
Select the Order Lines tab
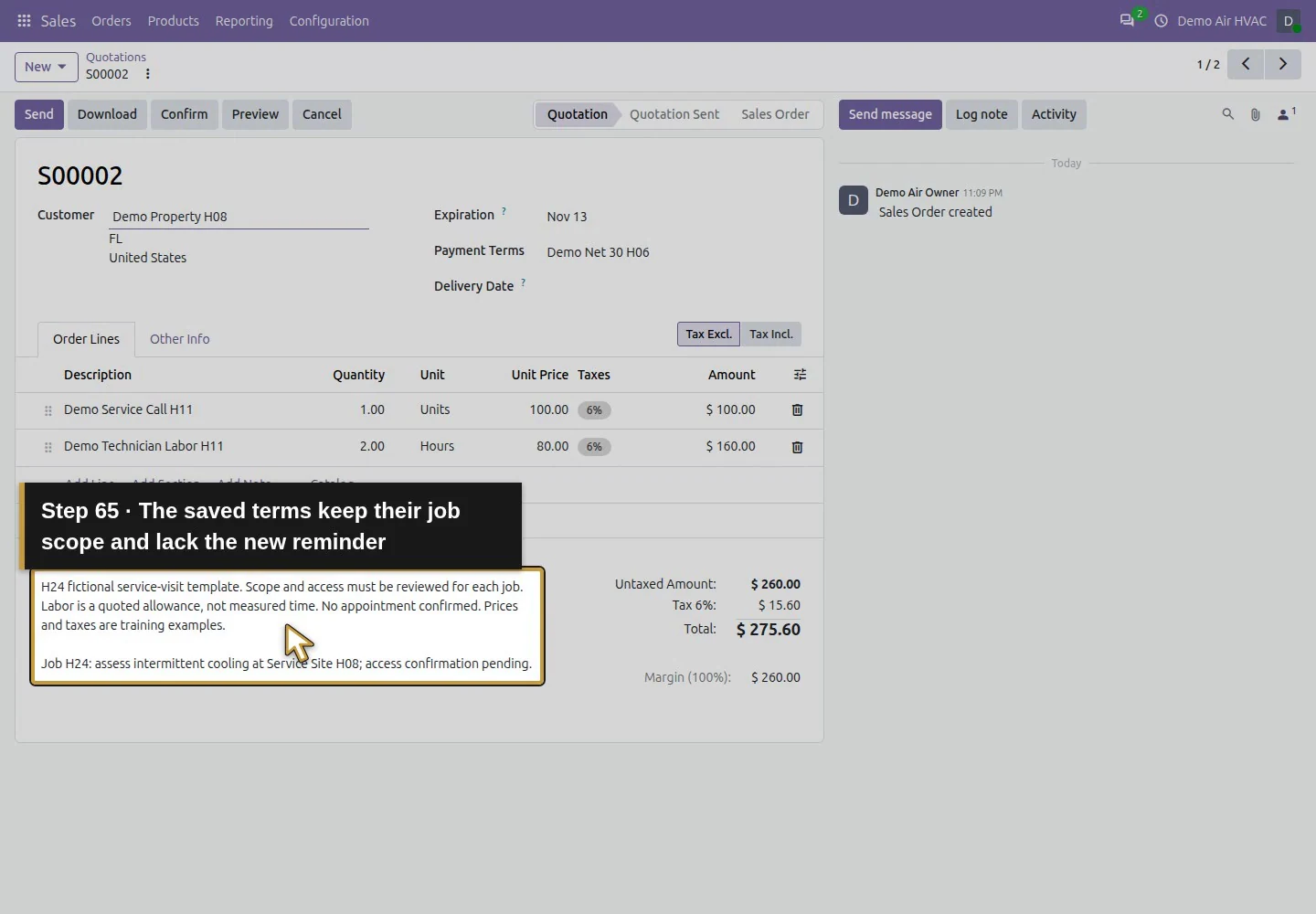point(86,339)
